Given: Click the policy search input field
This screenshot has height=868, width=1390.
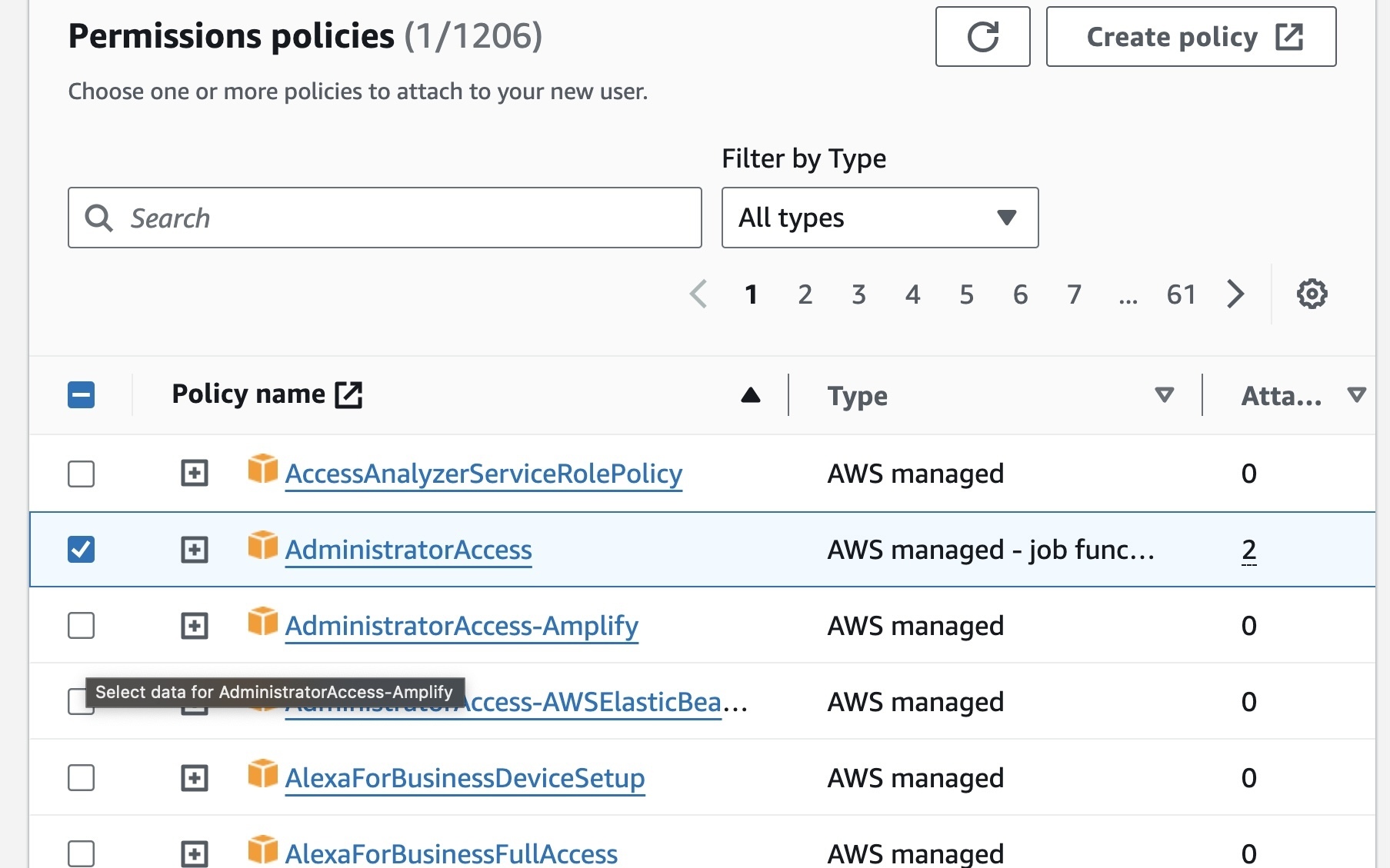Looking at the screenshot, I should 385,218.
